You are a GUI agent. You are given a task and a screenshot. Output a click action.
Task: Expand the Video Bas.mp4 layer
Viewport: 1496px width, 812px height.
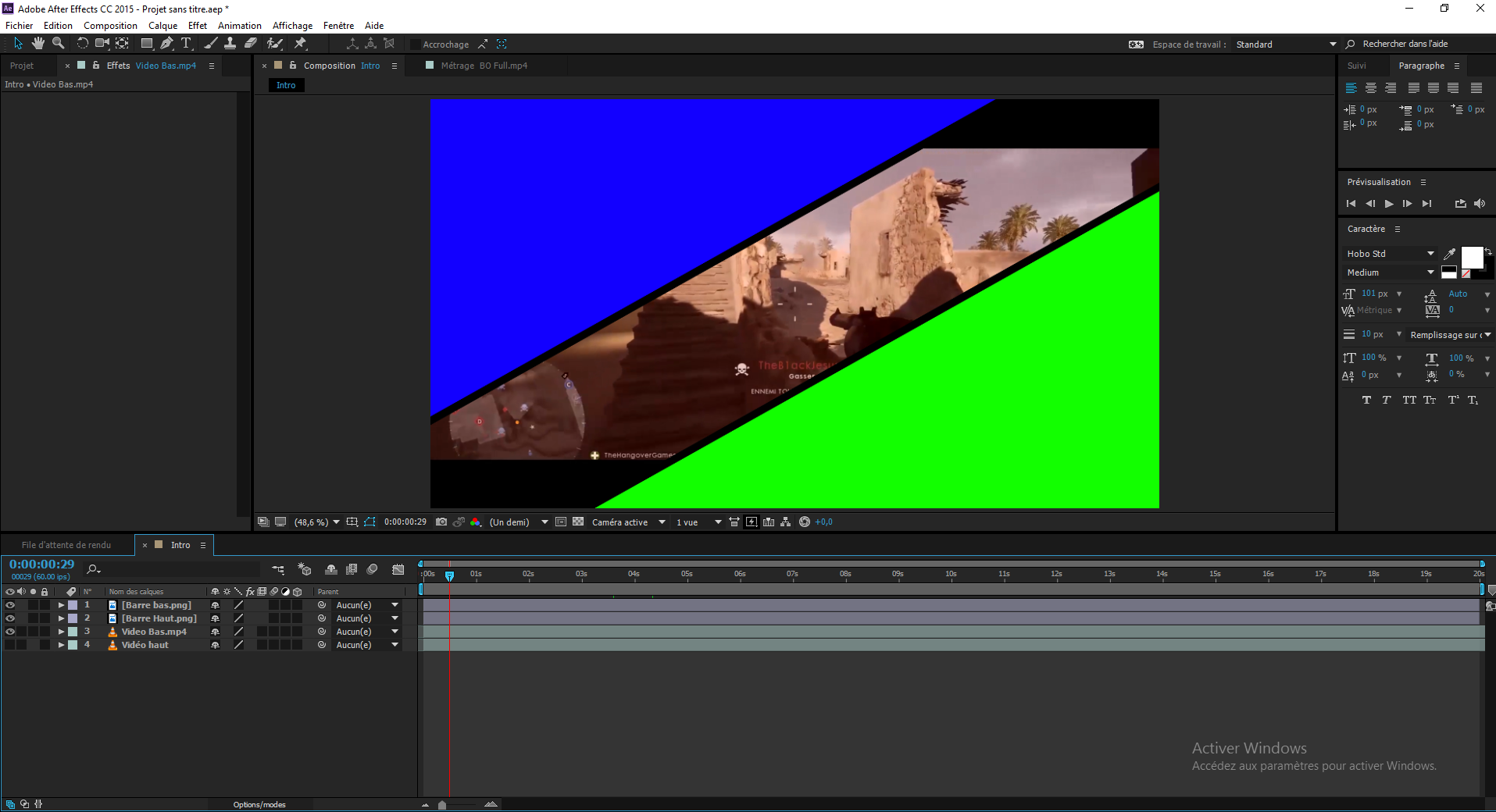click(61, 632)
